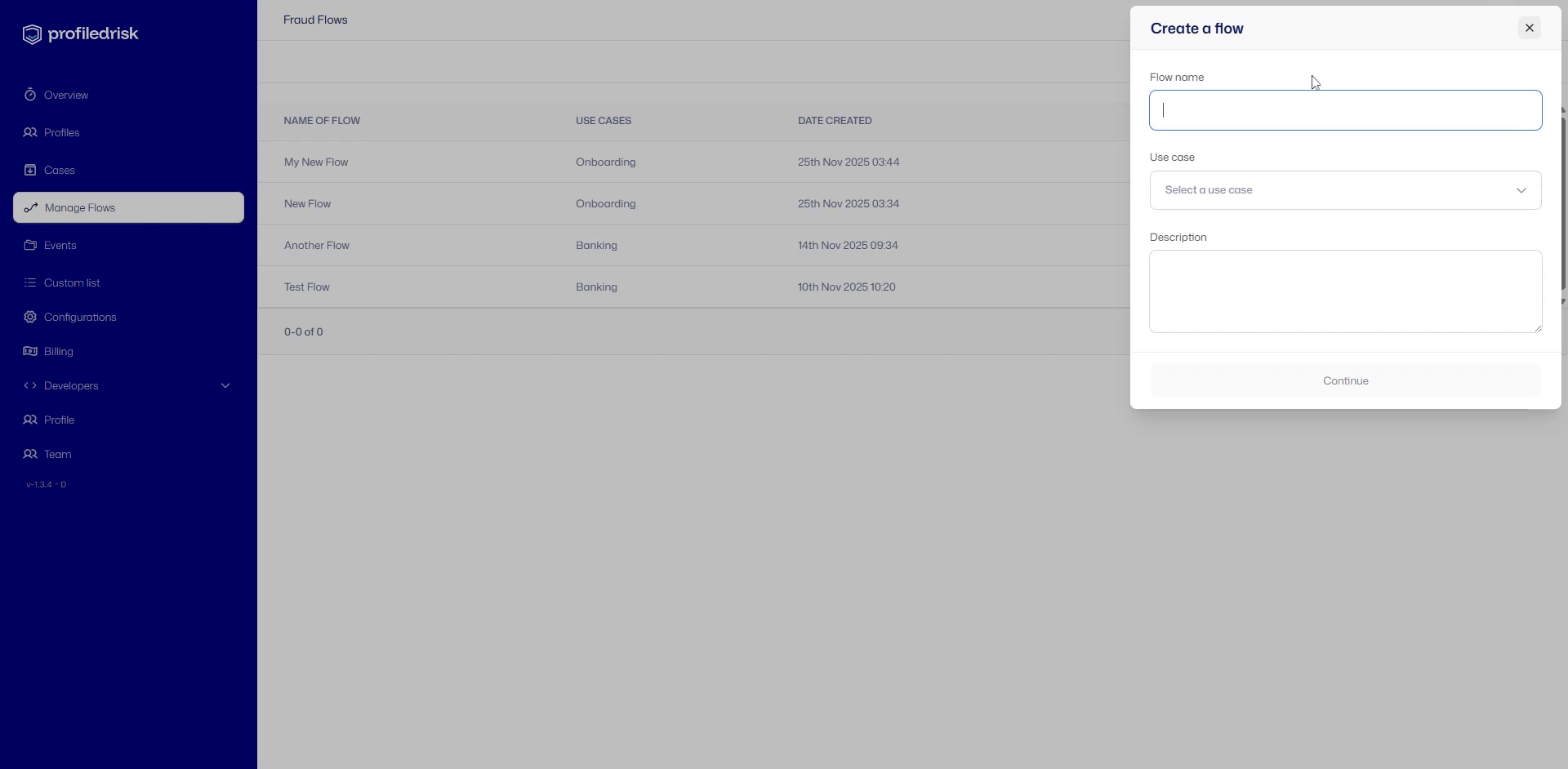
Task: Close the Create a flow dialog
Action: [x=1529, y=27]
